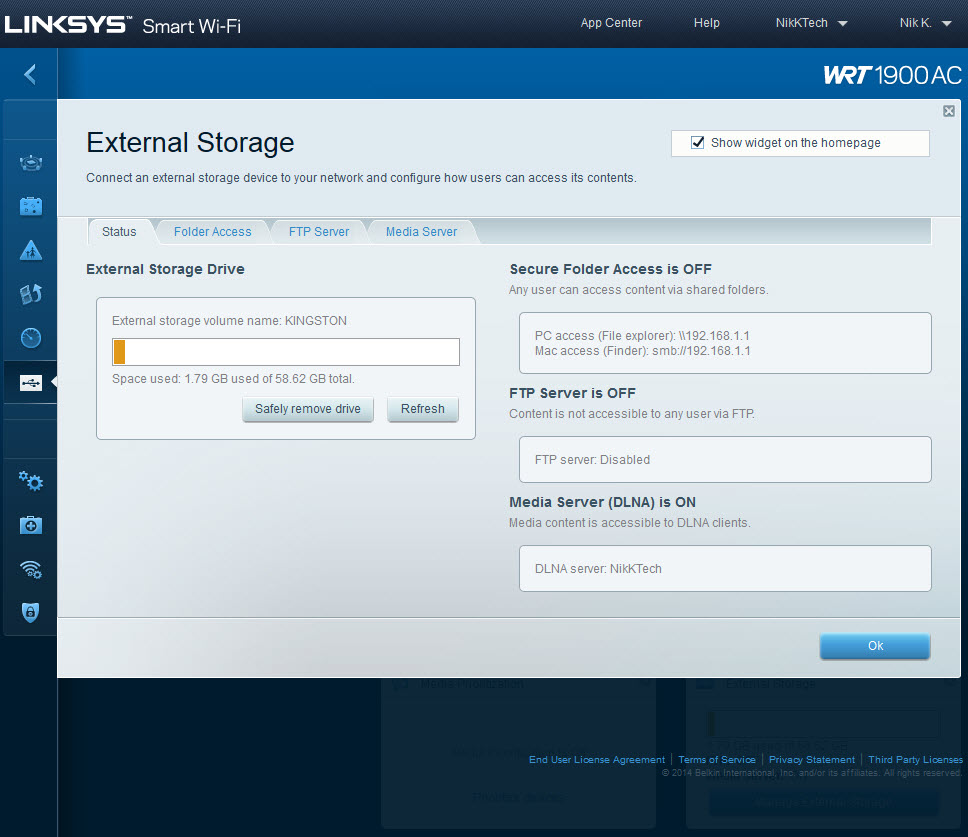Screen dimensions: 968x837
Task: Click Safely remove drive button
Action: point(308,409)
